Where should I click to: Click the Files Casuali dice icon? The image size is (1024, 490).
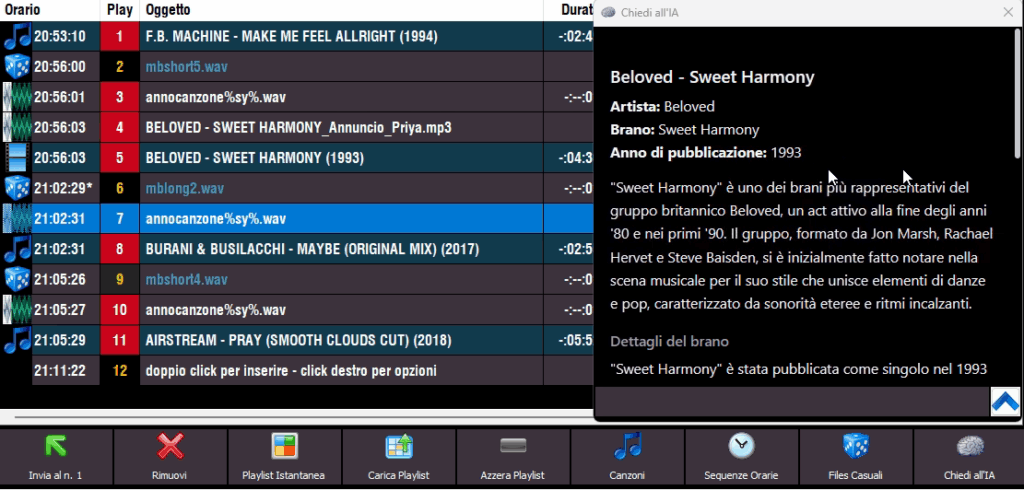click(855, 447)
